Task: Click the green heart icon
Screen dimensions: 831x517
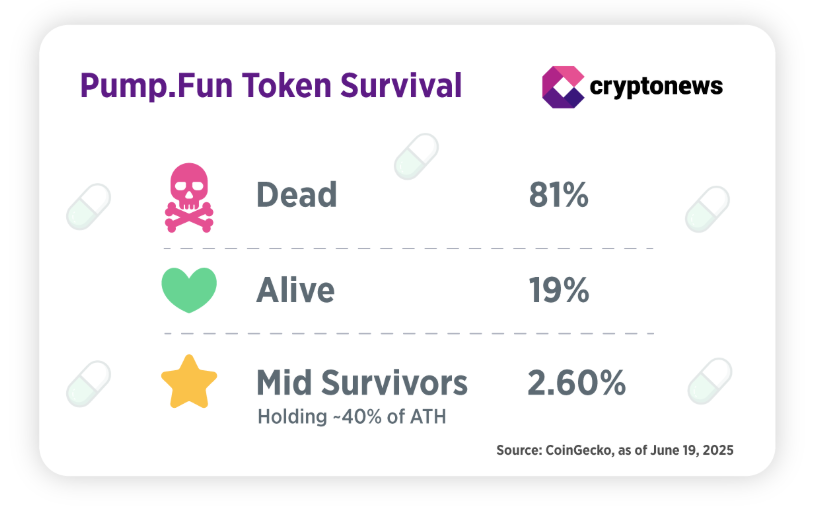Action: tap(189, 290)
